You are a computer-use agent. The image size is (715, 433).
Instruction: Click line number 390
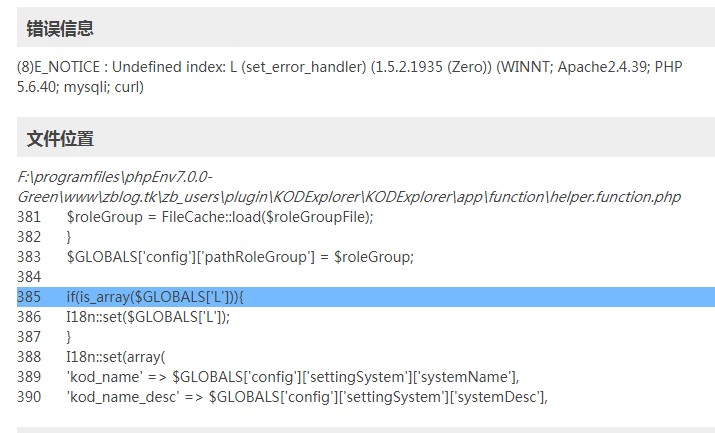click(x=29, y=397)
